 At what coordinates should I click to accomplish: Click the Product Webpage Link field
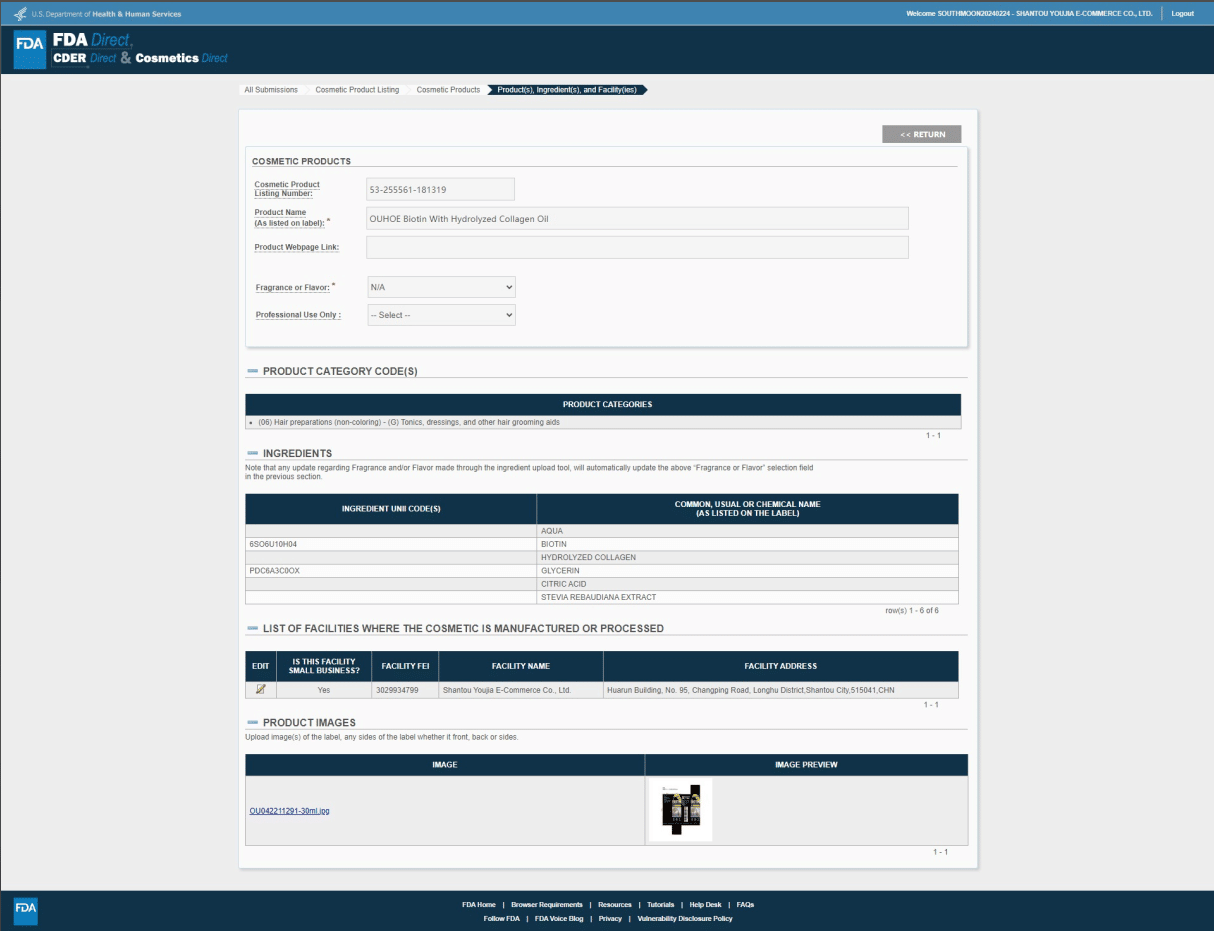(x=637, y=247)
